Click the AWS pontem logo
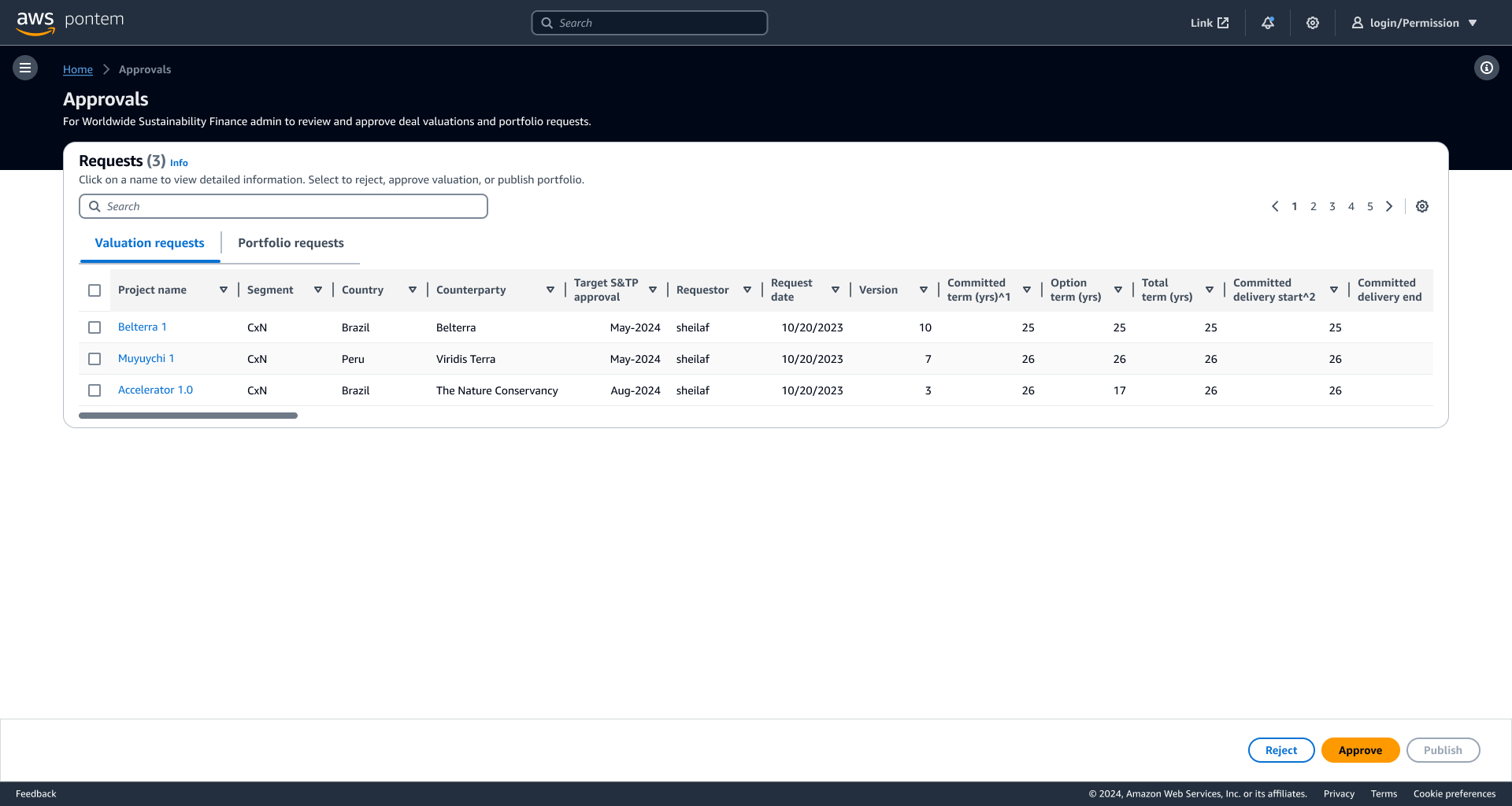The width and height of the screenshot is (1512, 806). [x=70, y=23]
